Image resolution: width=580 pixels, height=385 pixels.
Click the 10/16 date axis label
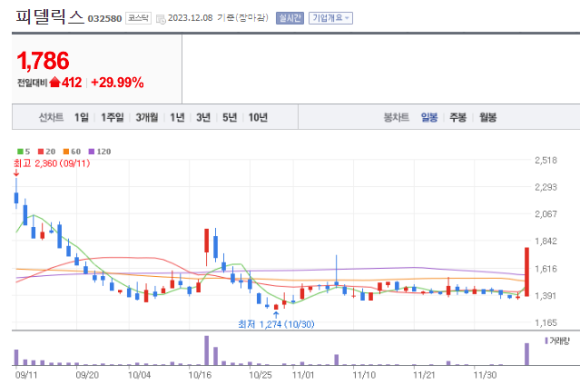(x=200, y=375)
